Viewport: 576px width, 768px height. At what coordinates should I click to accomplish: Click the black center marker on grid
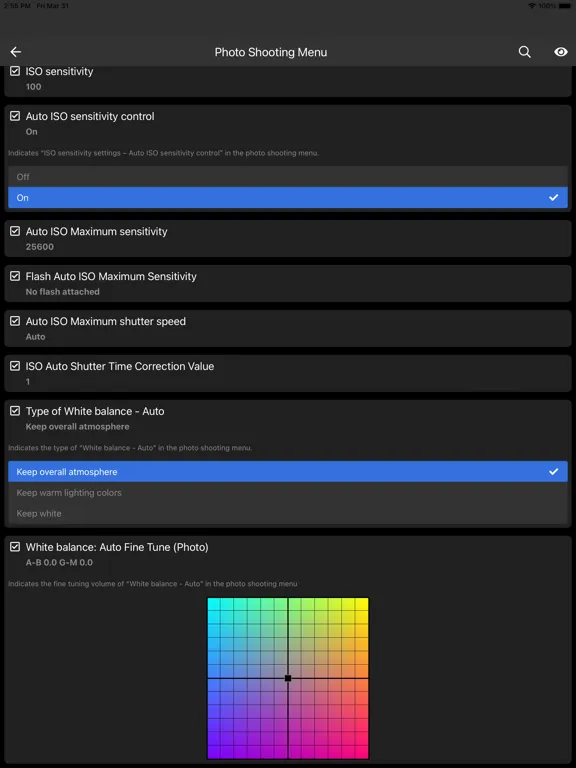288,678
